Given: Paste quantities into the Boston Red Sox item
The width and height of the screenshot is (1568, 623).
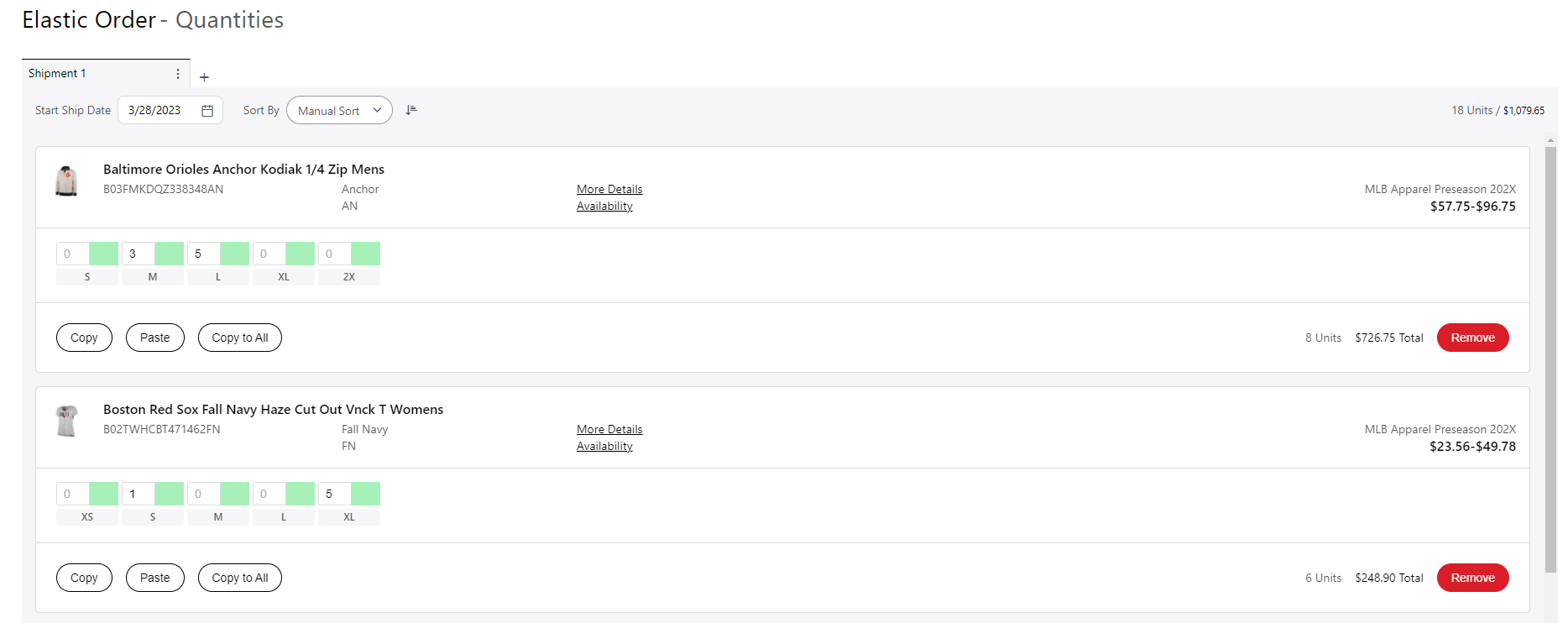Looking at the screenshot, I should click(155, 578).
